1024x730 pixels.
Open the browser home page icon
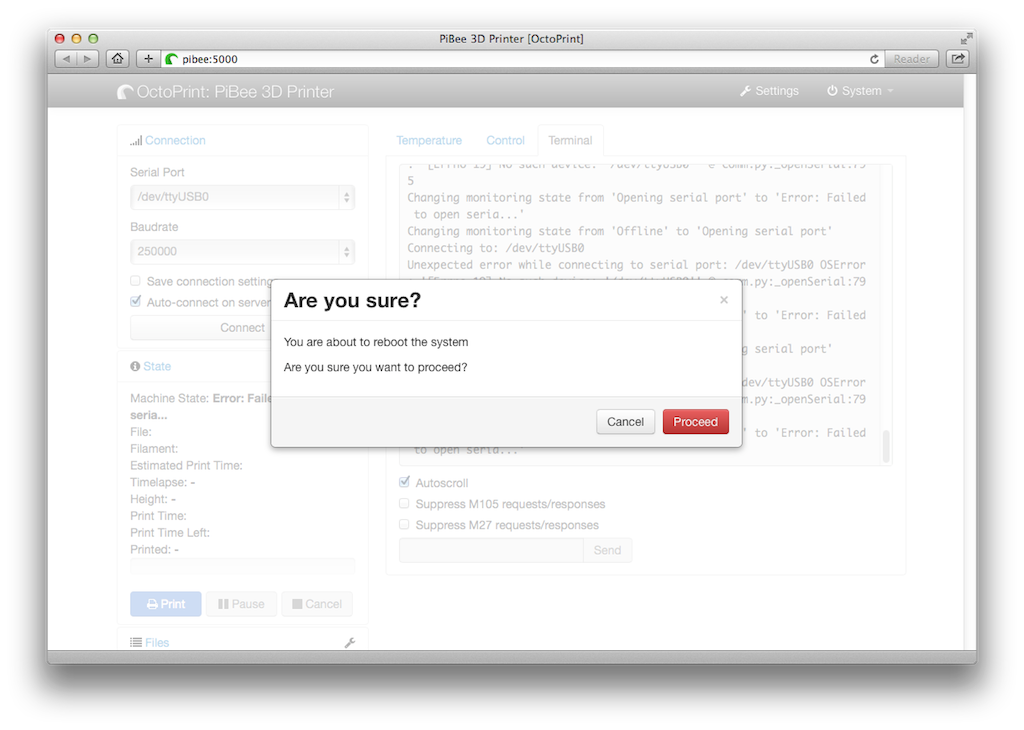click(118, 59)
